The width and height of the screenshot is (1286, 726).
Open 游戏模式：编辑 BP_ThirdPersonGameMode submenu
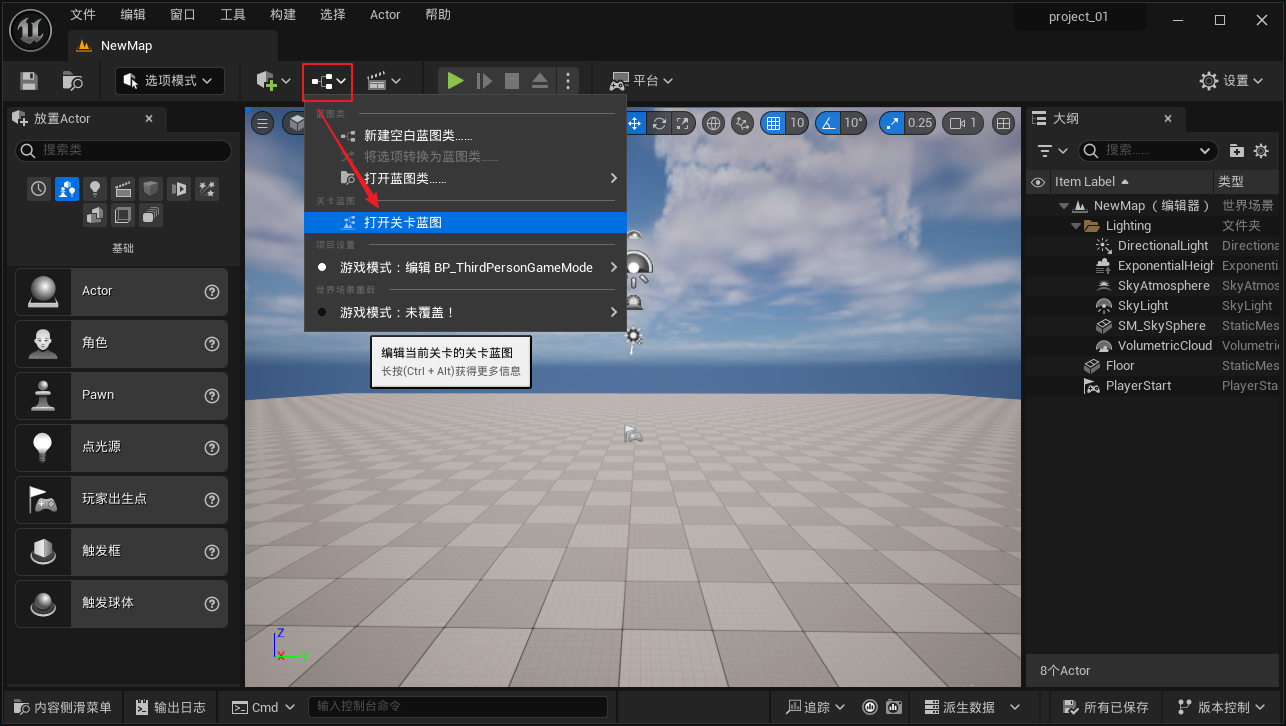(x=465, y=267)
